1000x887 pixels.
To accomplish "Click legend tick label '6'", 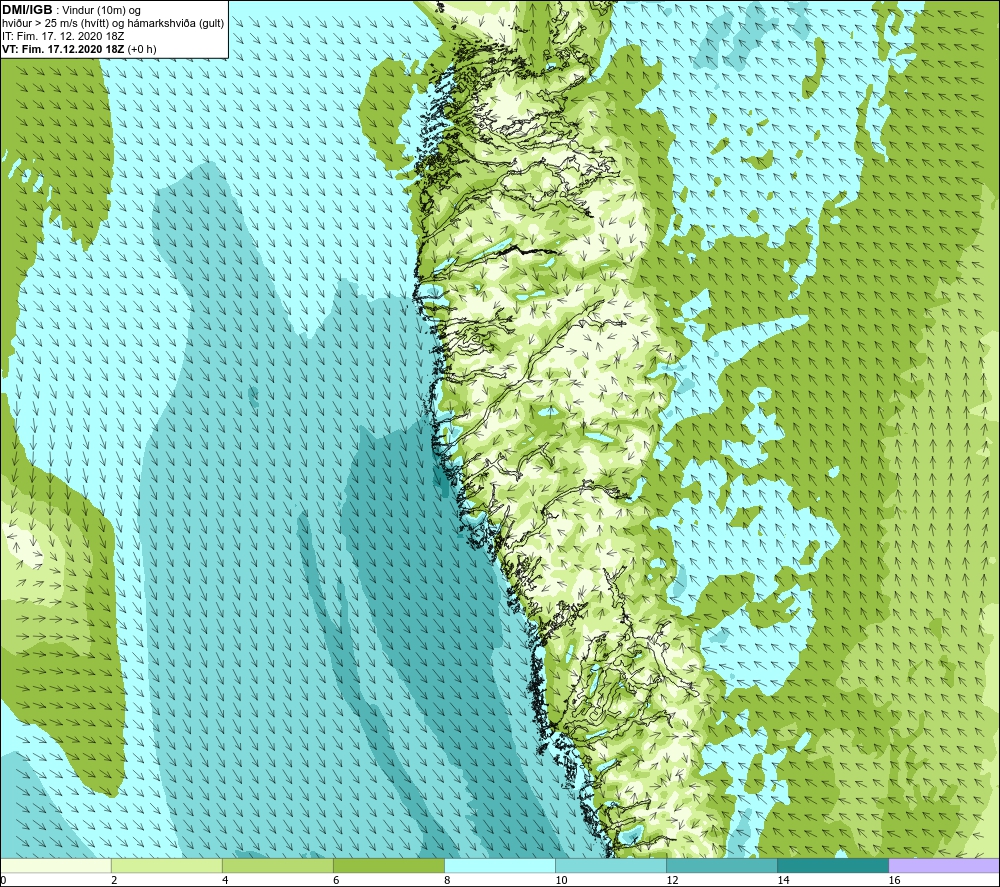I will pyautogui.click(x=336, y=880).
